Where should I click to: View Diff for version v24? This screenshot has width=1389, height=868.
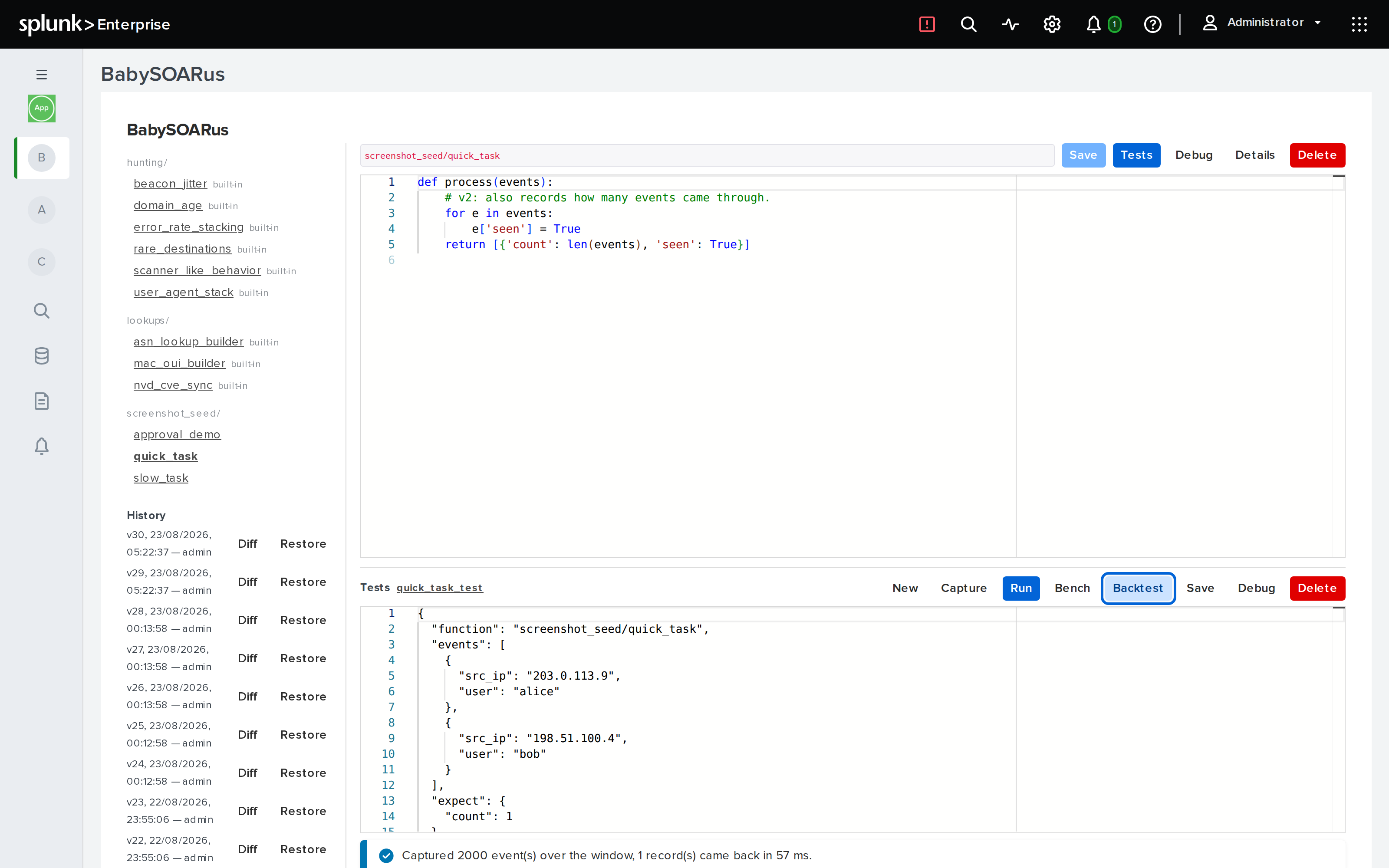click(247, 773)
